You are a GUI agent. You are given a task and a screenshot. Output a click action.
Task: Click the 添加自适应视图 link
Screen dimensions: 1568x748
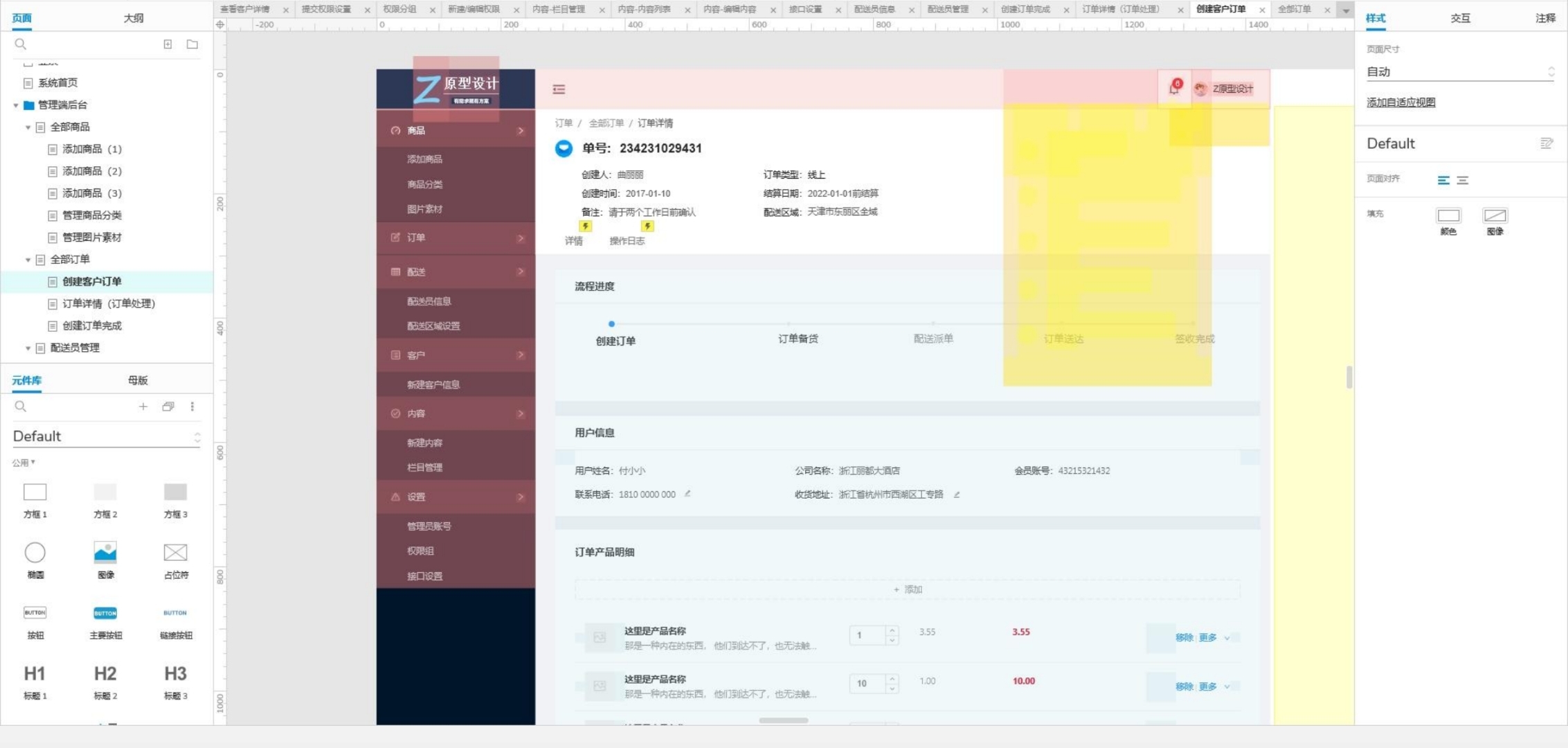click(x=1400, y=103)
